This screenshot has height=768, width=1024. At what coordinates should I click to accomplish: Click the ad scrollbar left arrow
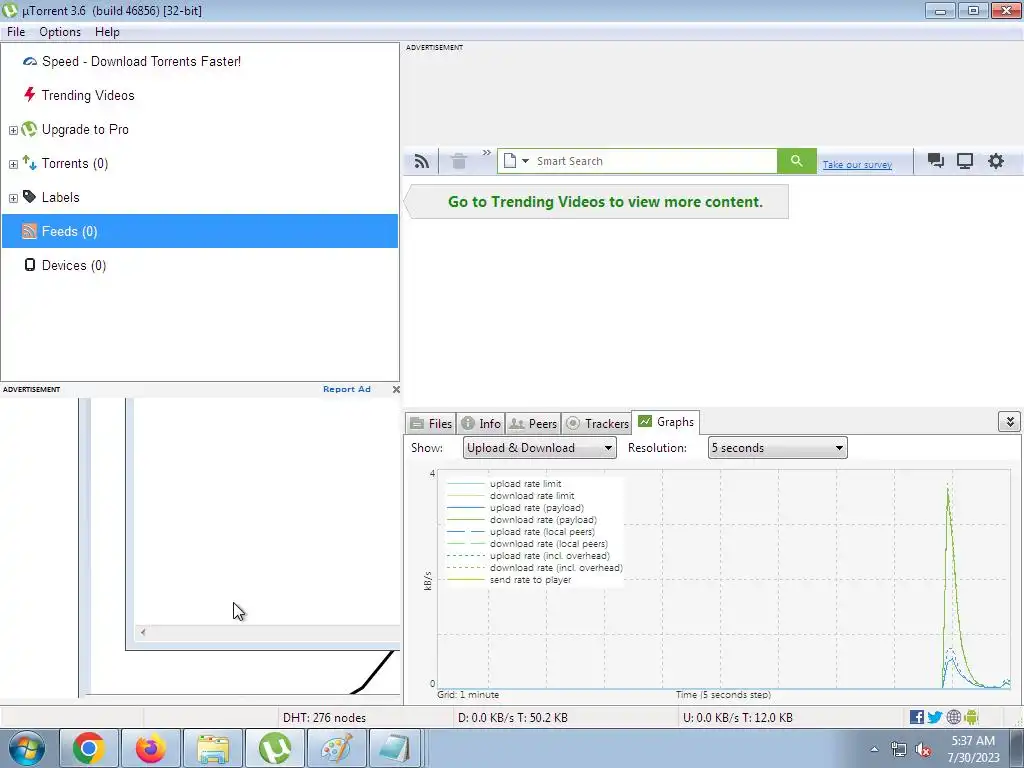pos(143,632)
